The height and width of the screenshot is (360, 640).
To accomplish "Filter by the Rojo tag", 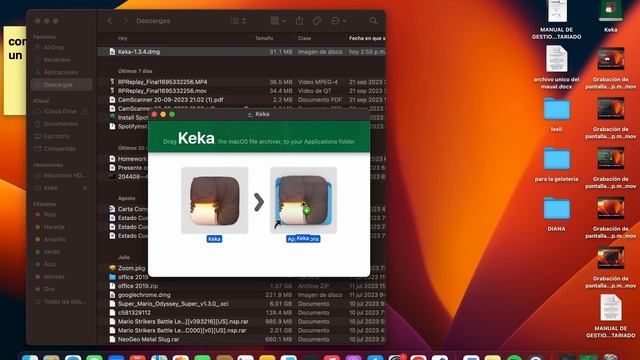I will tap(49, 214).
